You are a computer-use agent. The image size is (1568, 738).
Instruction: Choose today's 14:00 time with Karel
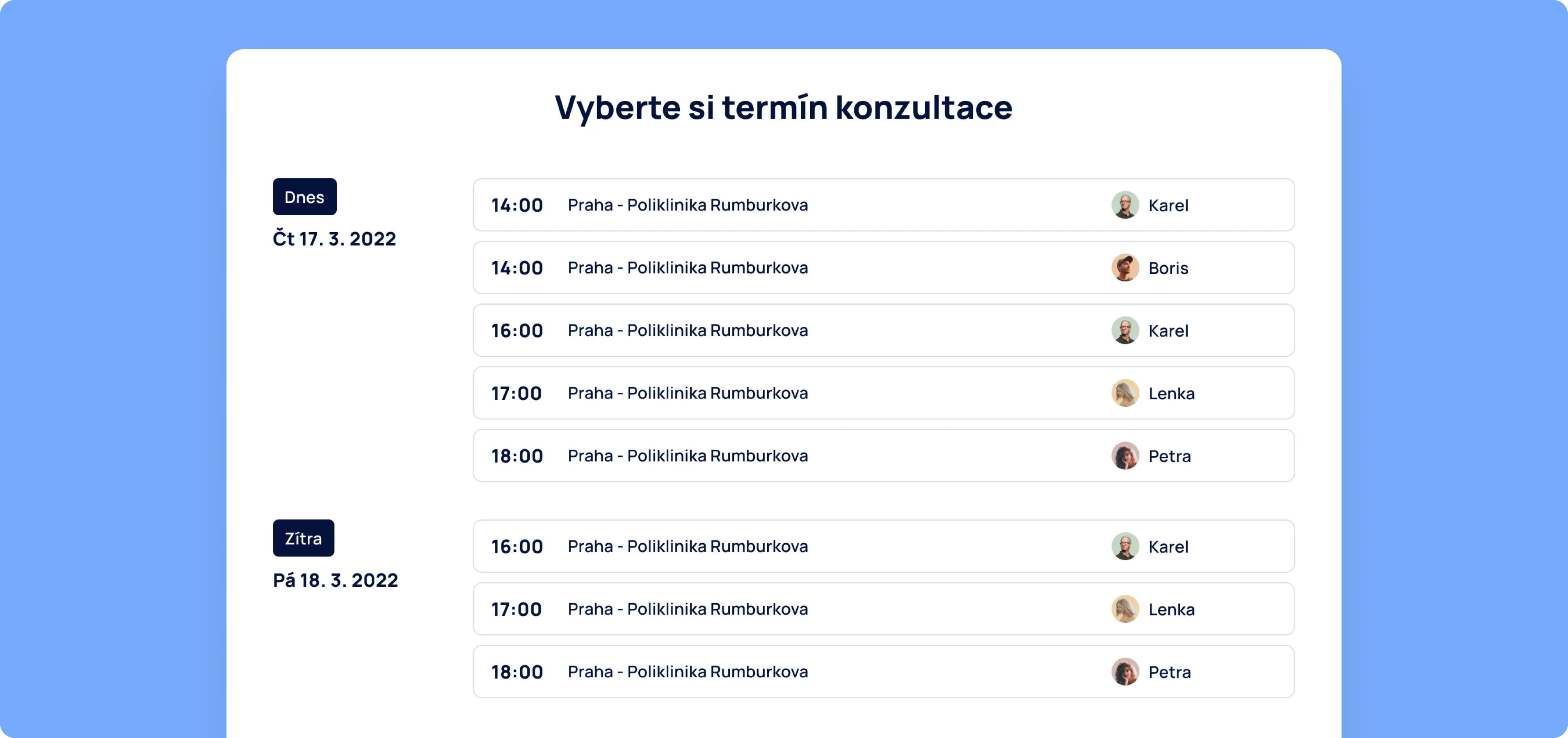517,206
